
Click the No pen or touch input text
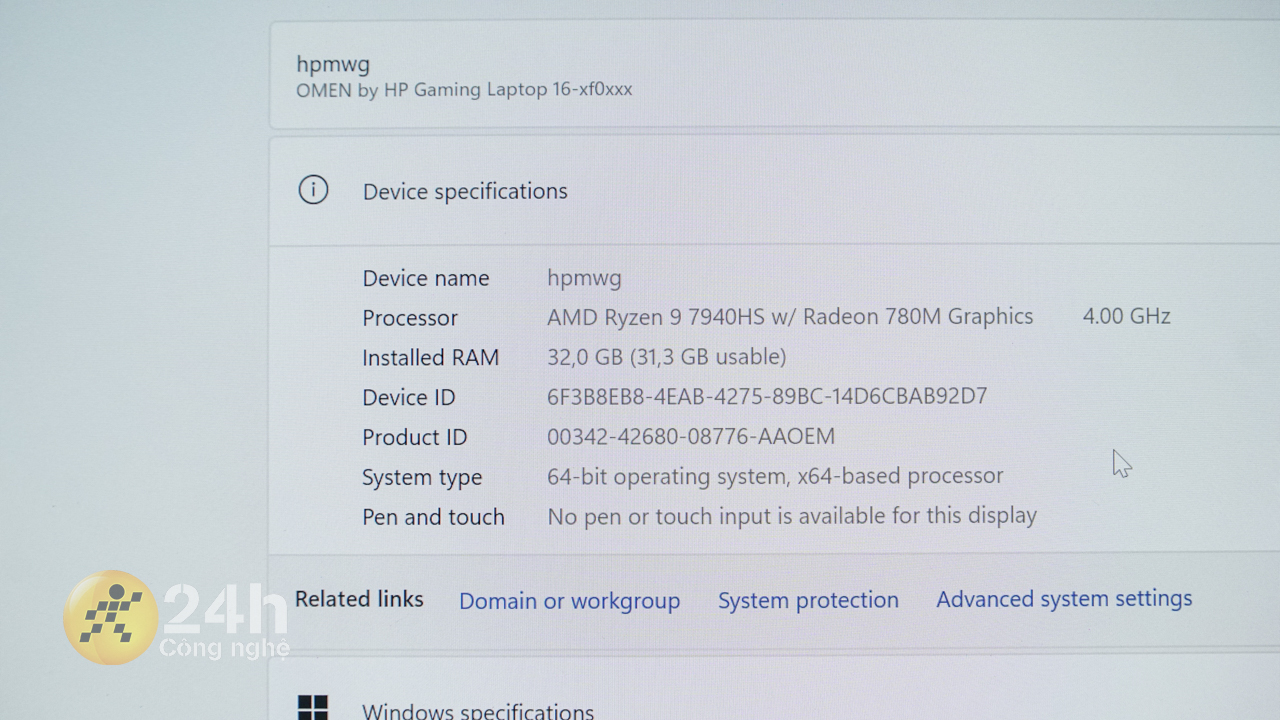click(x=792, y=516)
